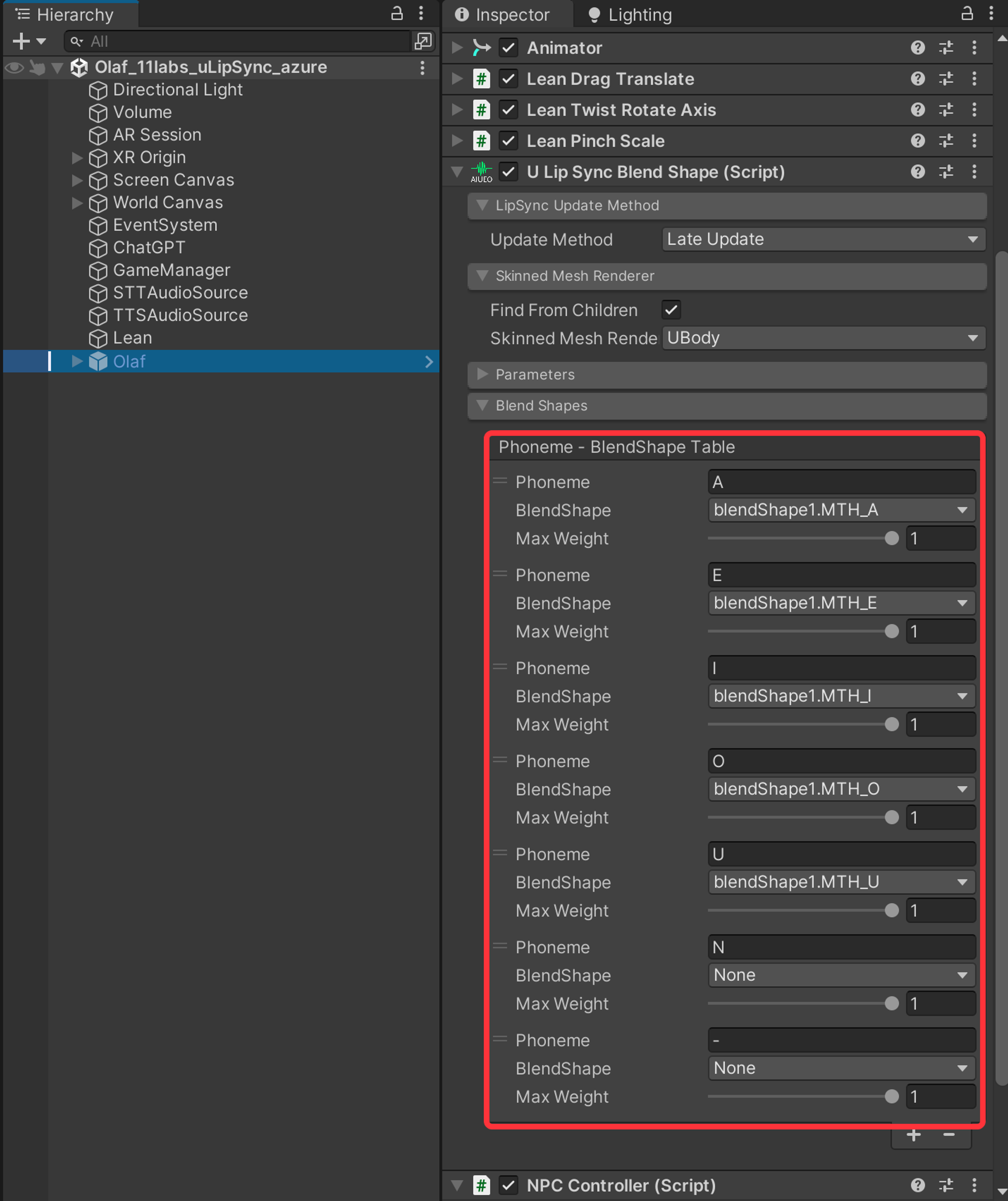Disable the Lean Pinch Scale component checkbox

[x=509, y=141]
